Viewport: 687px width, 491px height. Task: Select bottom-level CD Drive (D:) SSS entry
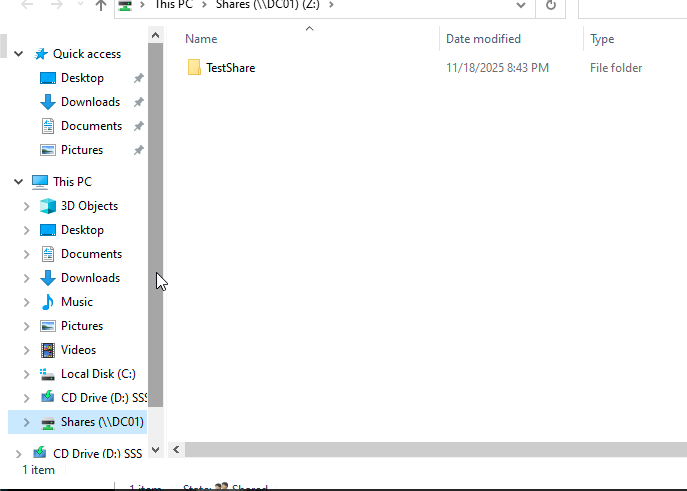pos(97,453)
